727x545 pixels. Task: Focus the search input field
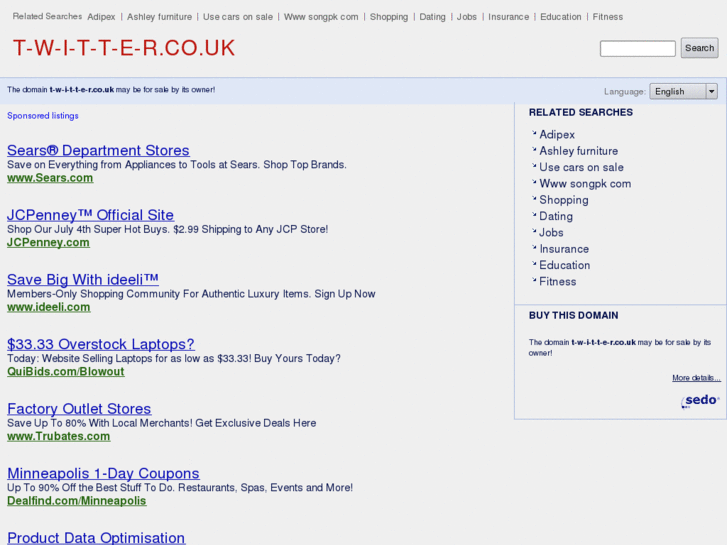pyautogui.click(x=638, y=48)
